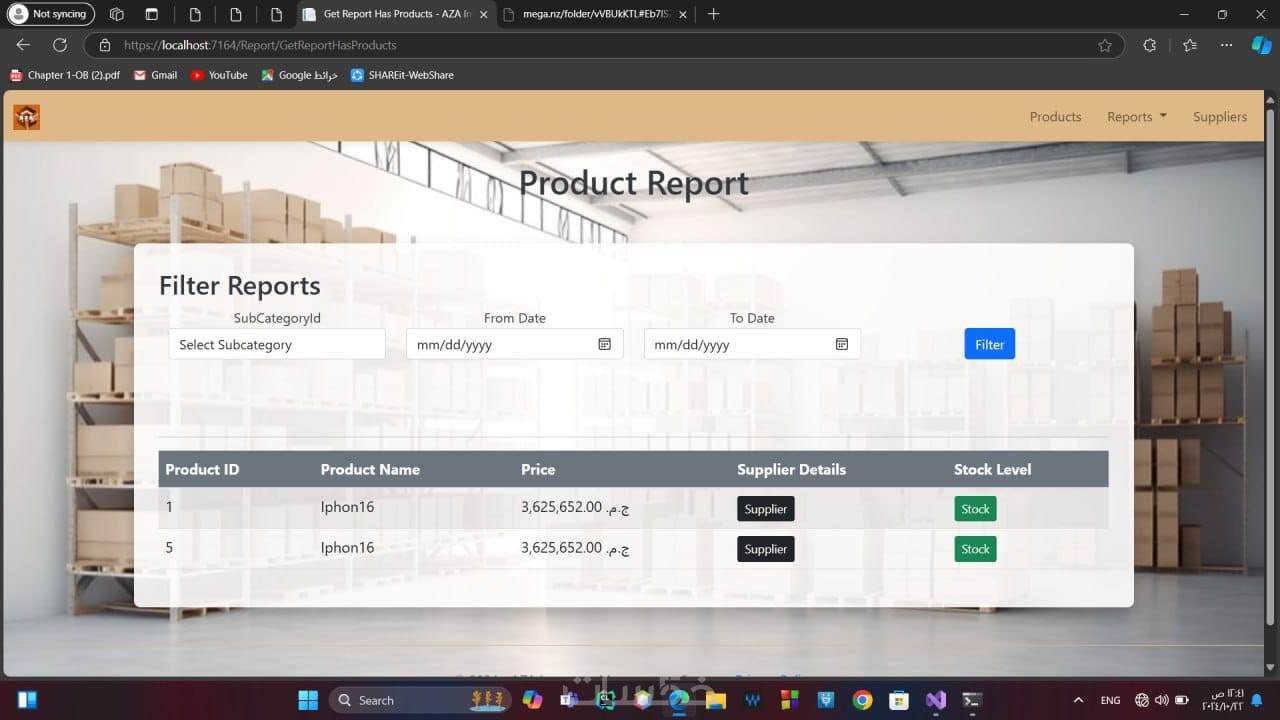Viewport: 1280px width, 720px height.
Task: Open the Copilot sidebar icon in Edge
Action: 1262,45
